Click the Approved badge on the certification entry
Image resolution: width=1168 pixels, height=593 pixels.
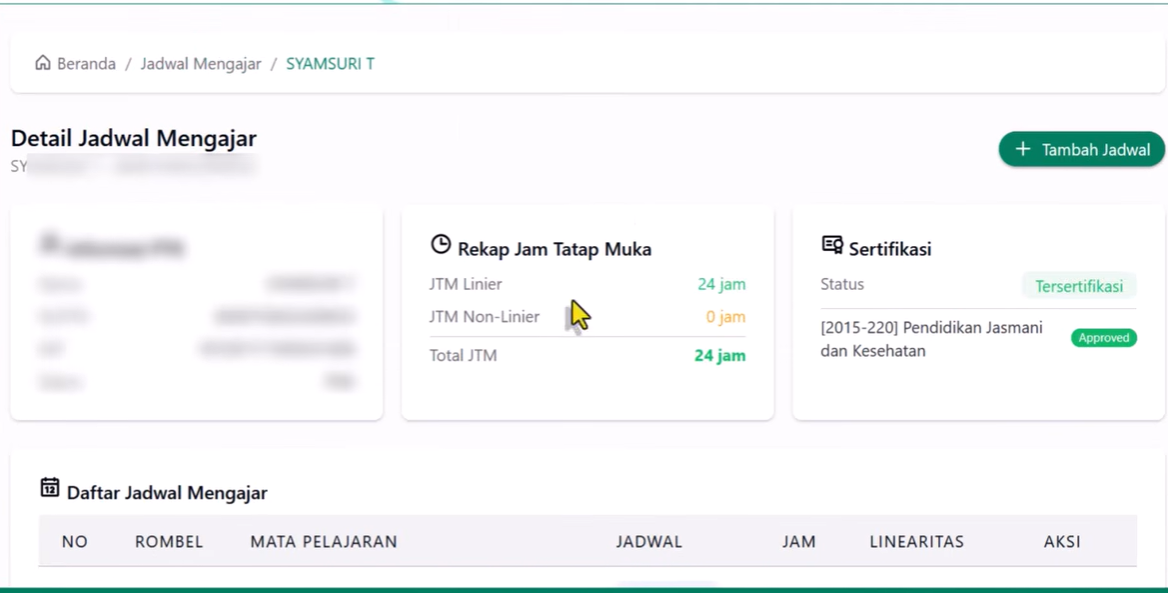[1103, 338]
